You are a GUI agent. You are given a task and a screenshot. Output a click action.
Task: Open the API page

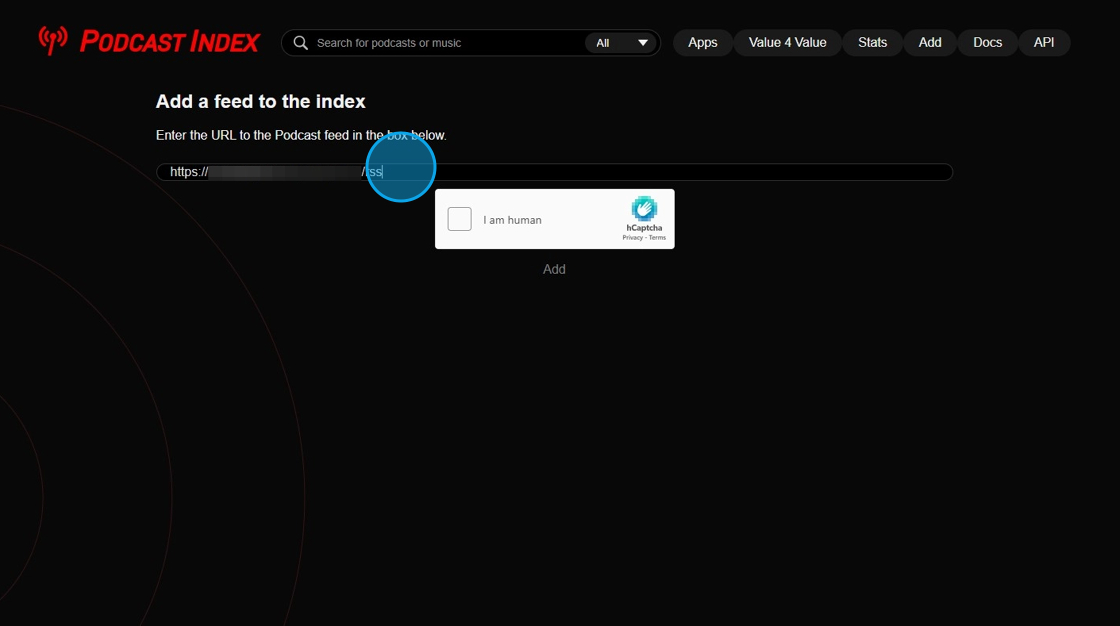pyautogui.click(x=1044, y=43)
